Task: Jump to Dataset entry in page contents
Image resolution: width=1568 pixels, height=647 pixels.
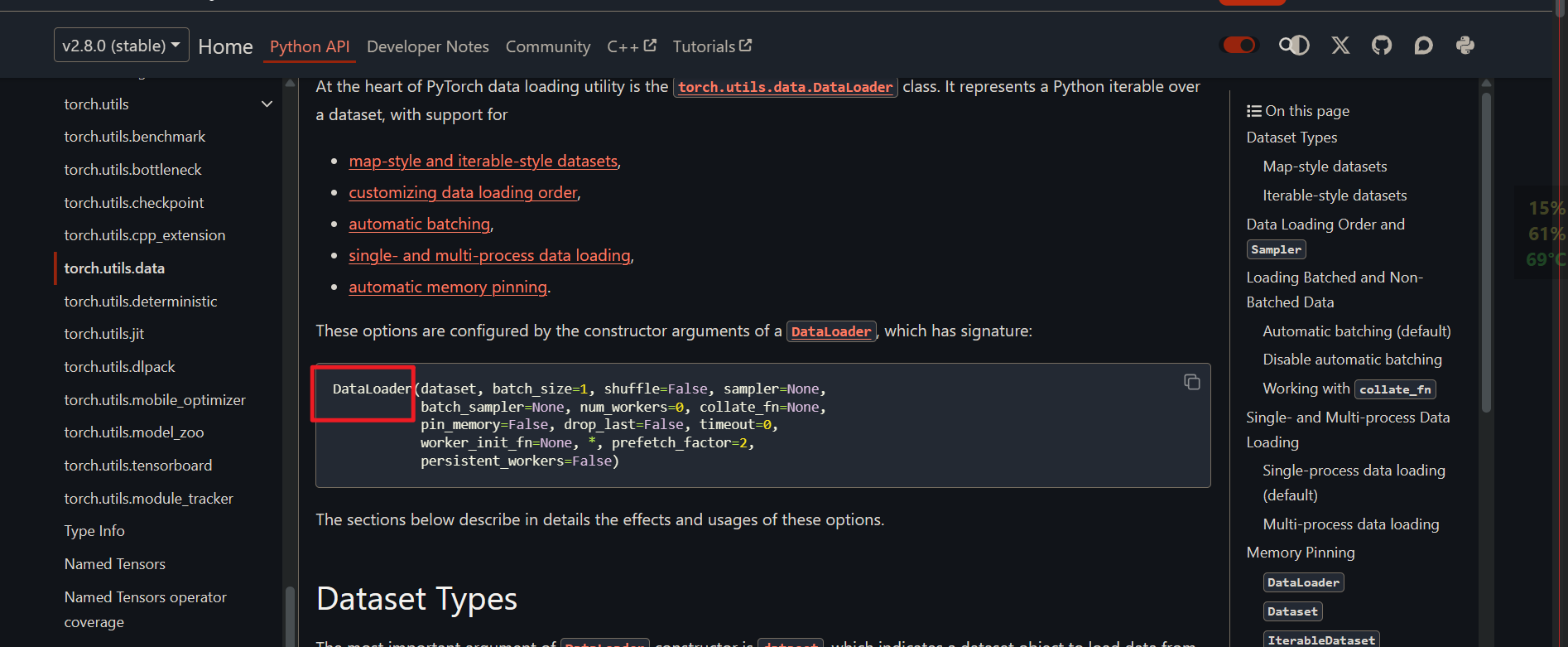Action: coord(1292,611)
